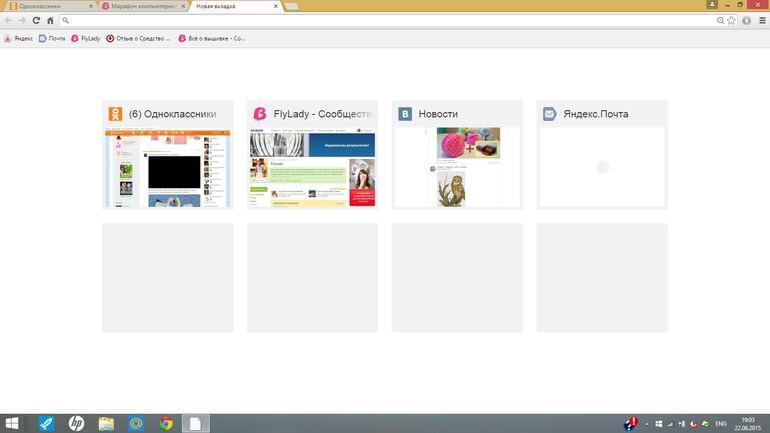Open the FlyLady bookmark
This screenshot has width=770, height=433.
pyautogui.click(x=86, y=38)
